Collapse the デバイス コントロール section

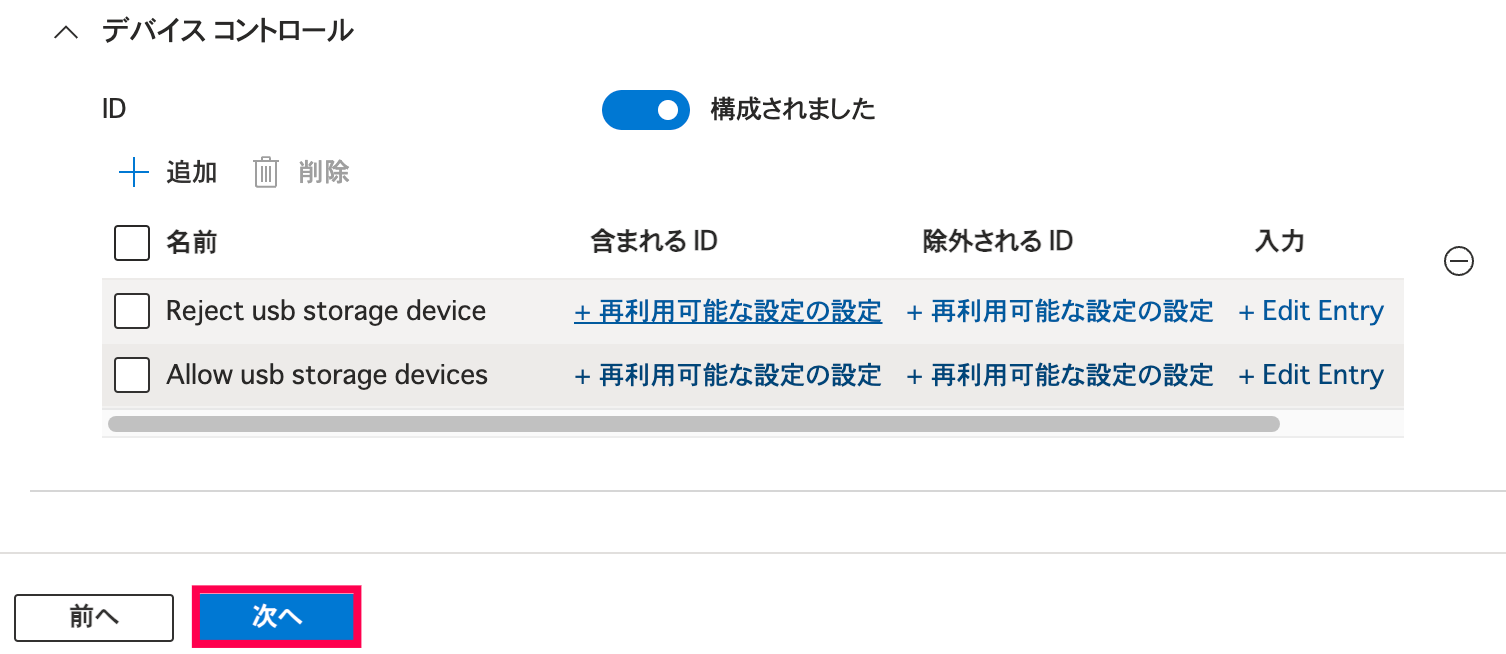[x=66, y=32]
